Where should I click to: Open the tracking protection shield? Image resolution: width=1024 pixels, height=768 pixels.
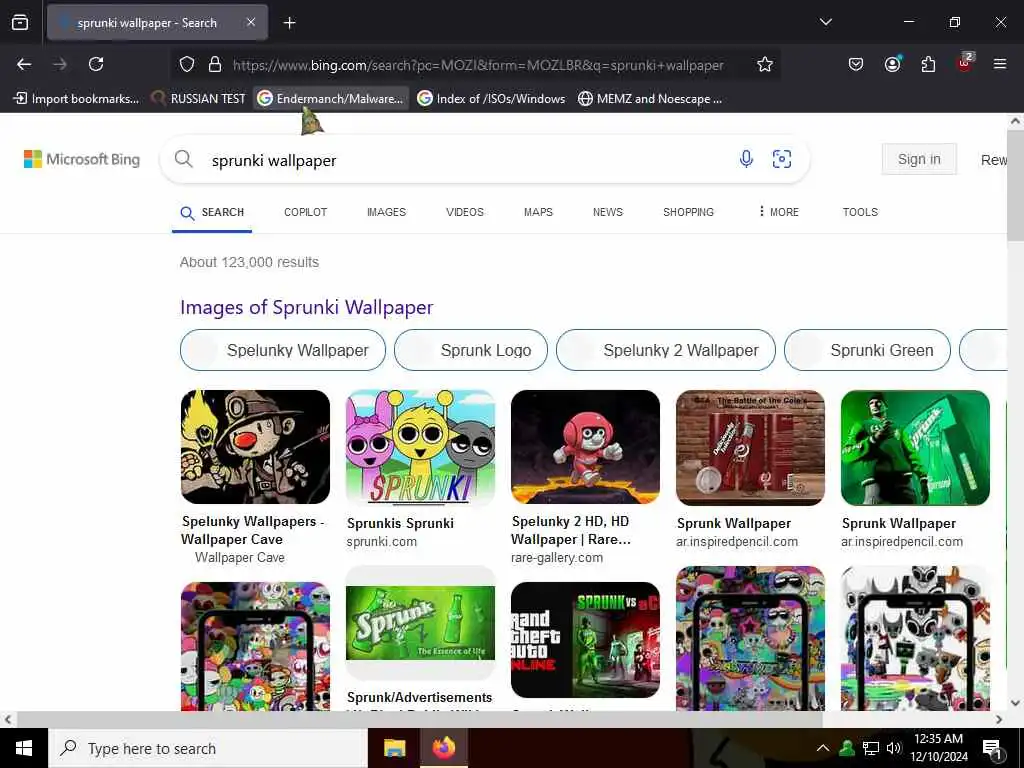click(187, 65)
